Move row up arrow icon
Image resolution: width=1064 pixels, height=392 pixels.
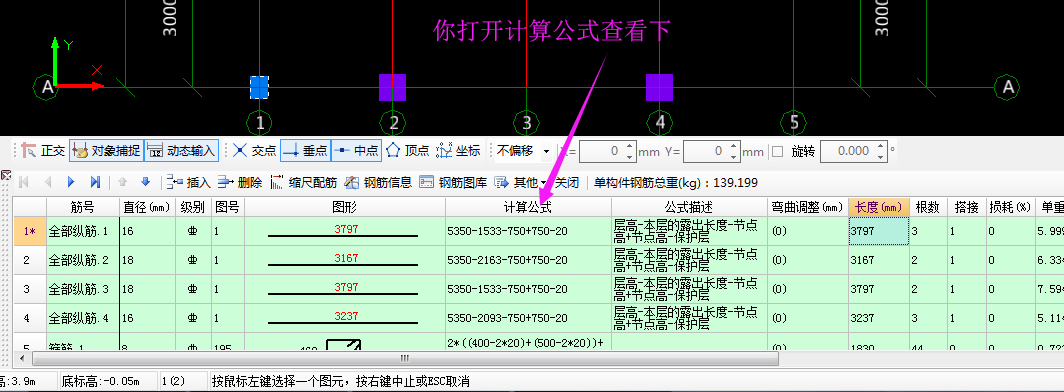point(123,182)
